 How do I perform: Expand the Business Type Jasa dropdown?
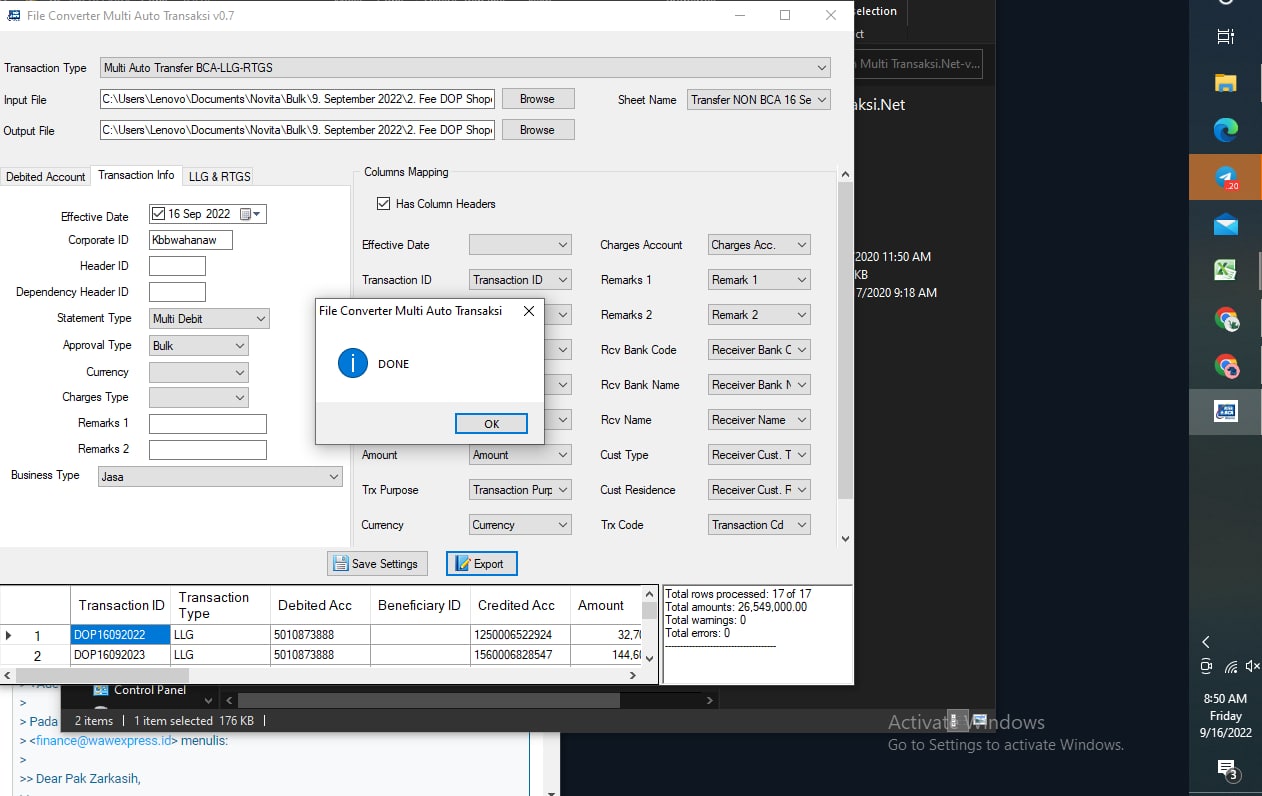tap(220, 477)
